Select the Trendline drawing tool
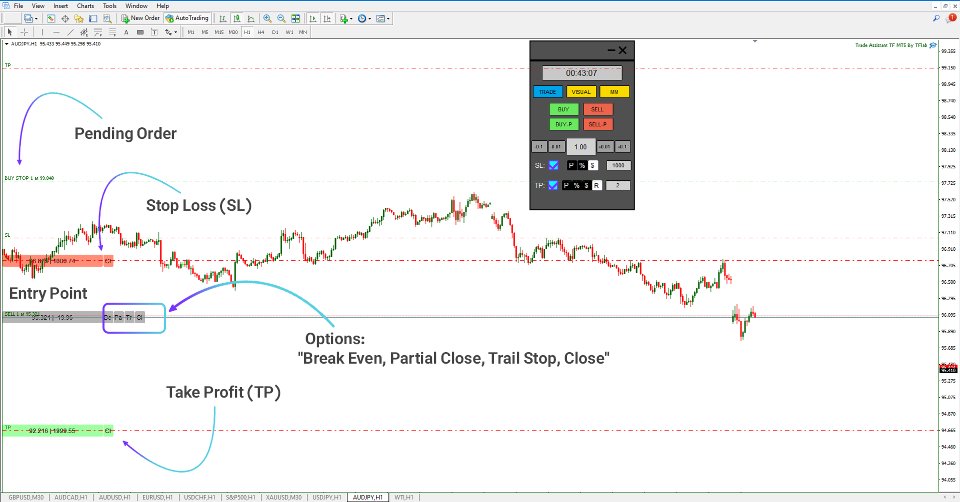Screen dimensions: 960x502 [70, 32]
